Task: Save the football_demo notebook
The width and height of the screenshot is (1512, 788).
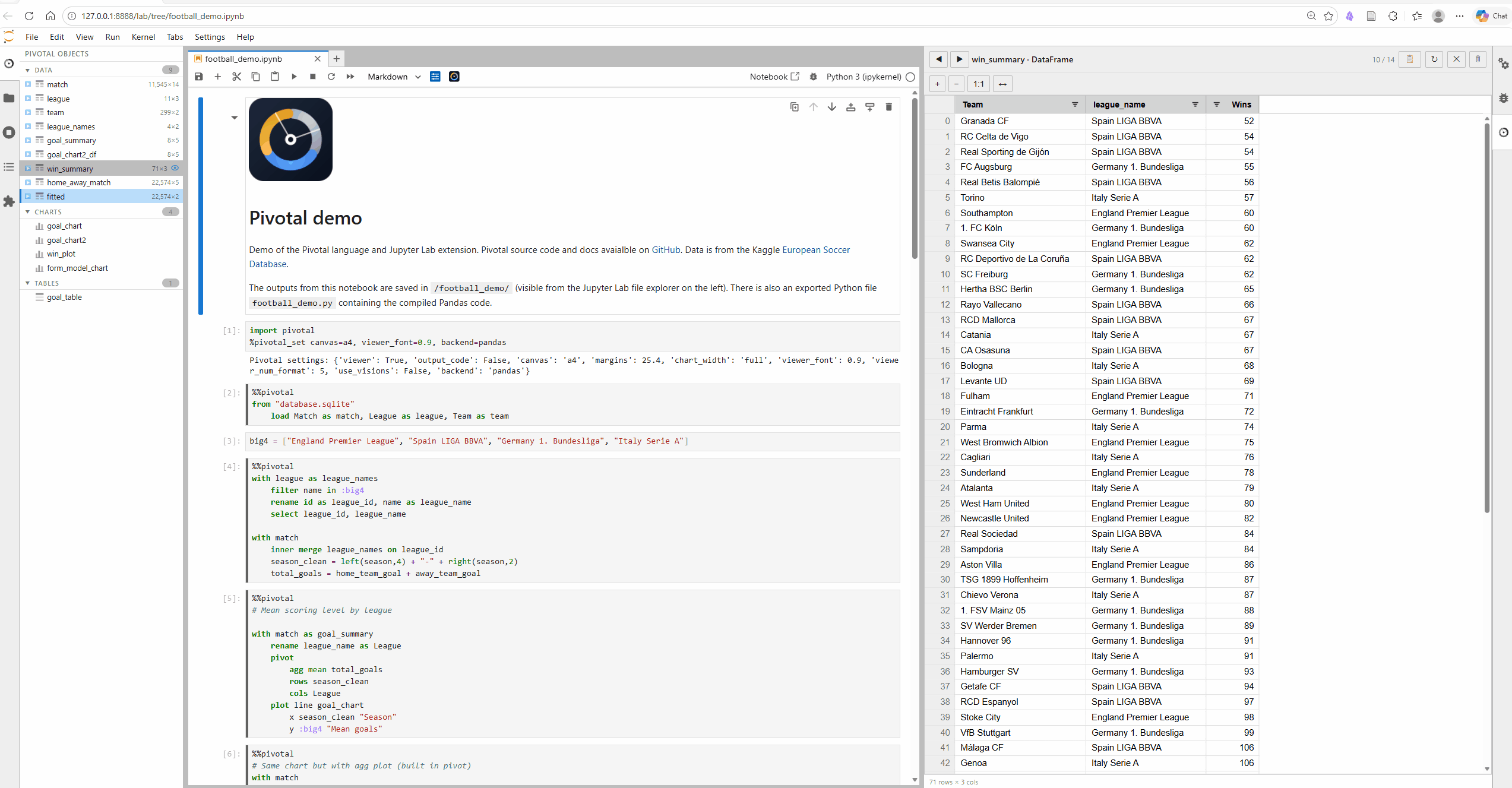Action: coord(199,77)
